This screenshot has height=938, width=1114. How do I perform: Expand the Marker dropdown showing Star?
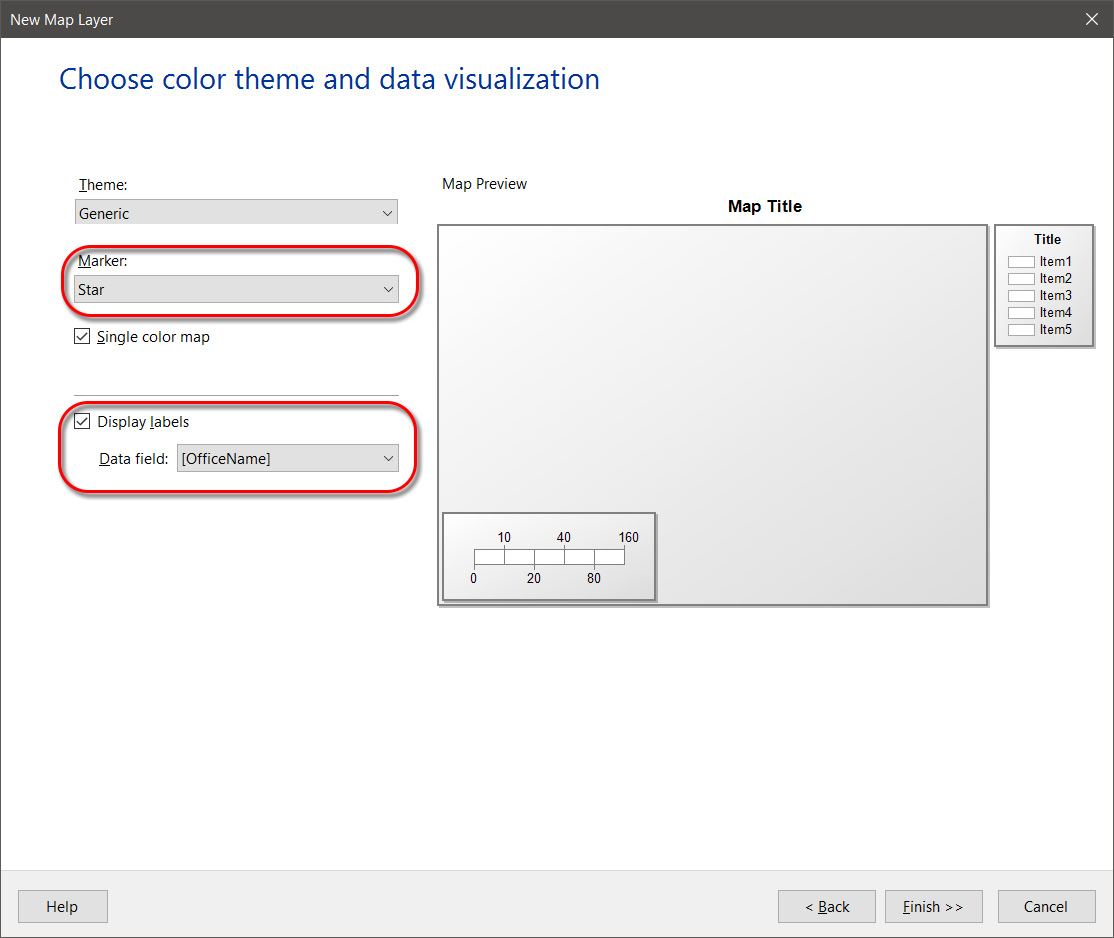[x=236, y=290]
